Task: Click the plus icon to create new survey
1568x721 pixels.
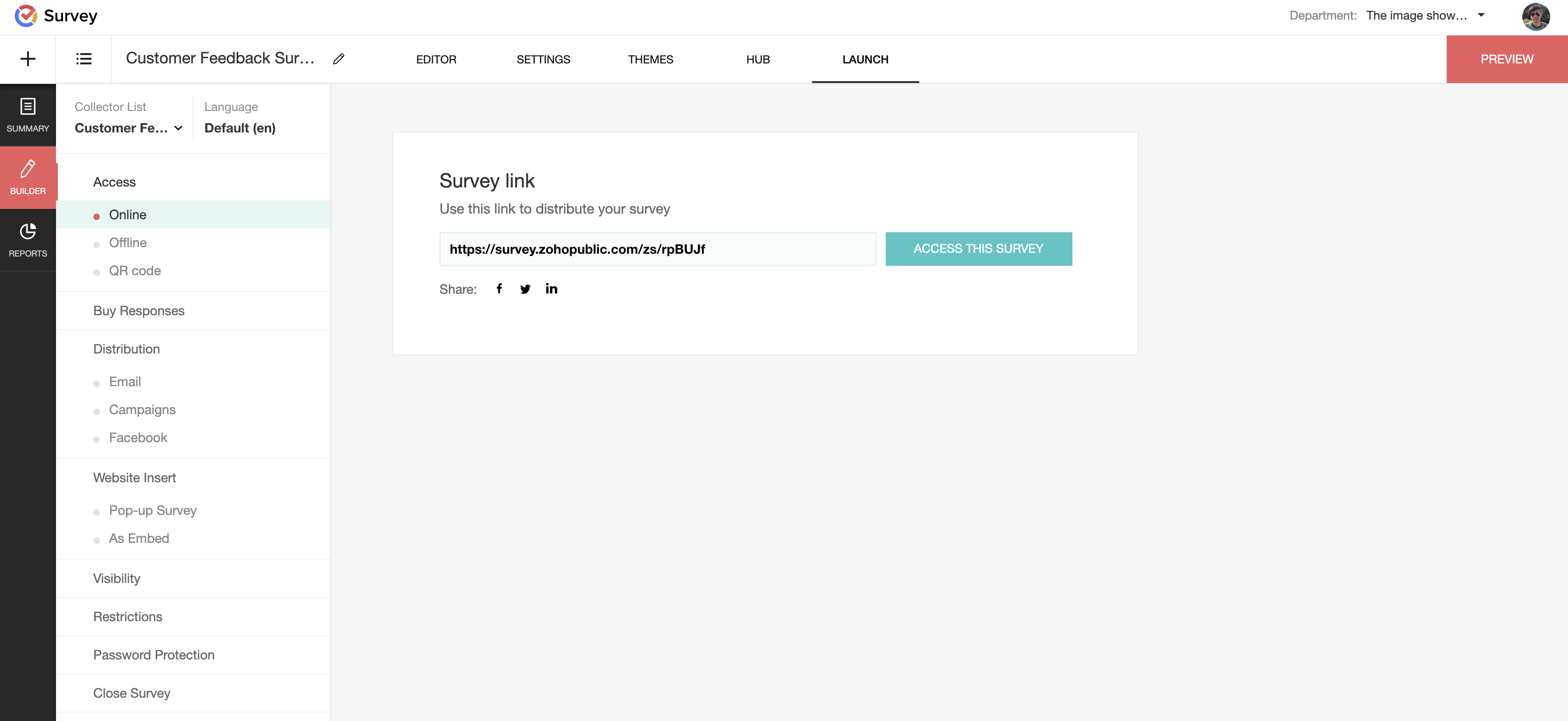Action: click(x=28, y=59)
